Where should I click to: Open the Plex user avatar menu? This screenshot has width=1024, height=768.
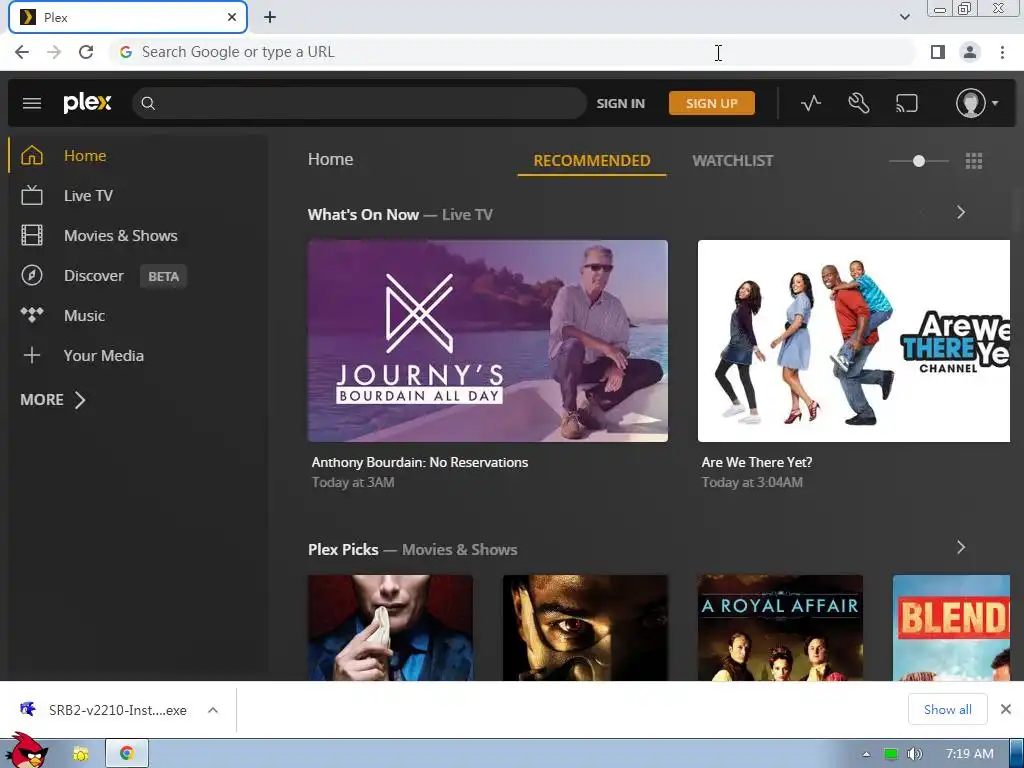(x=977, y=103)
